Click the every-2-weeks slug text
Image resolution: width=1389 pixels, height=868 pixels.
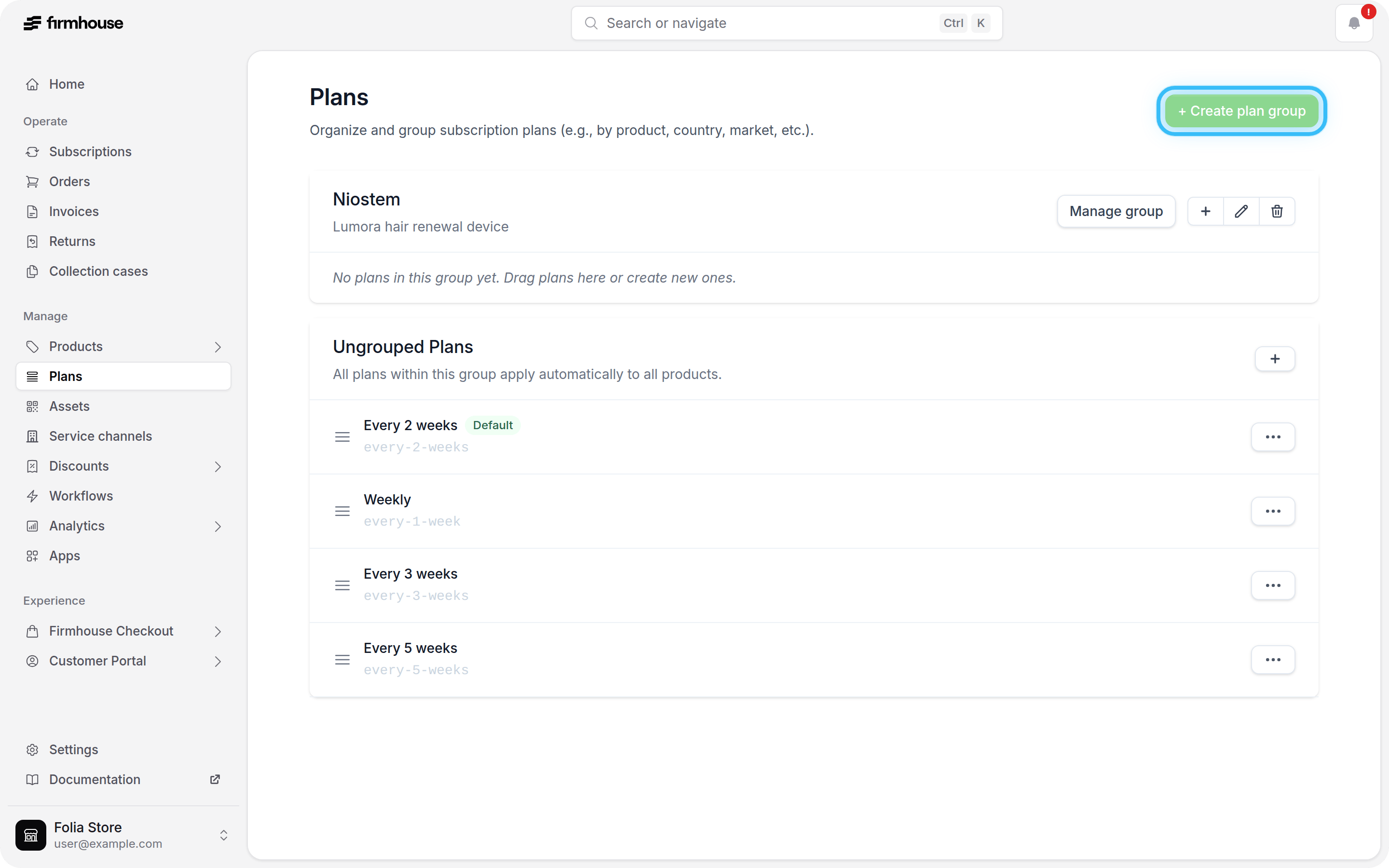click(x=416, y=447)
